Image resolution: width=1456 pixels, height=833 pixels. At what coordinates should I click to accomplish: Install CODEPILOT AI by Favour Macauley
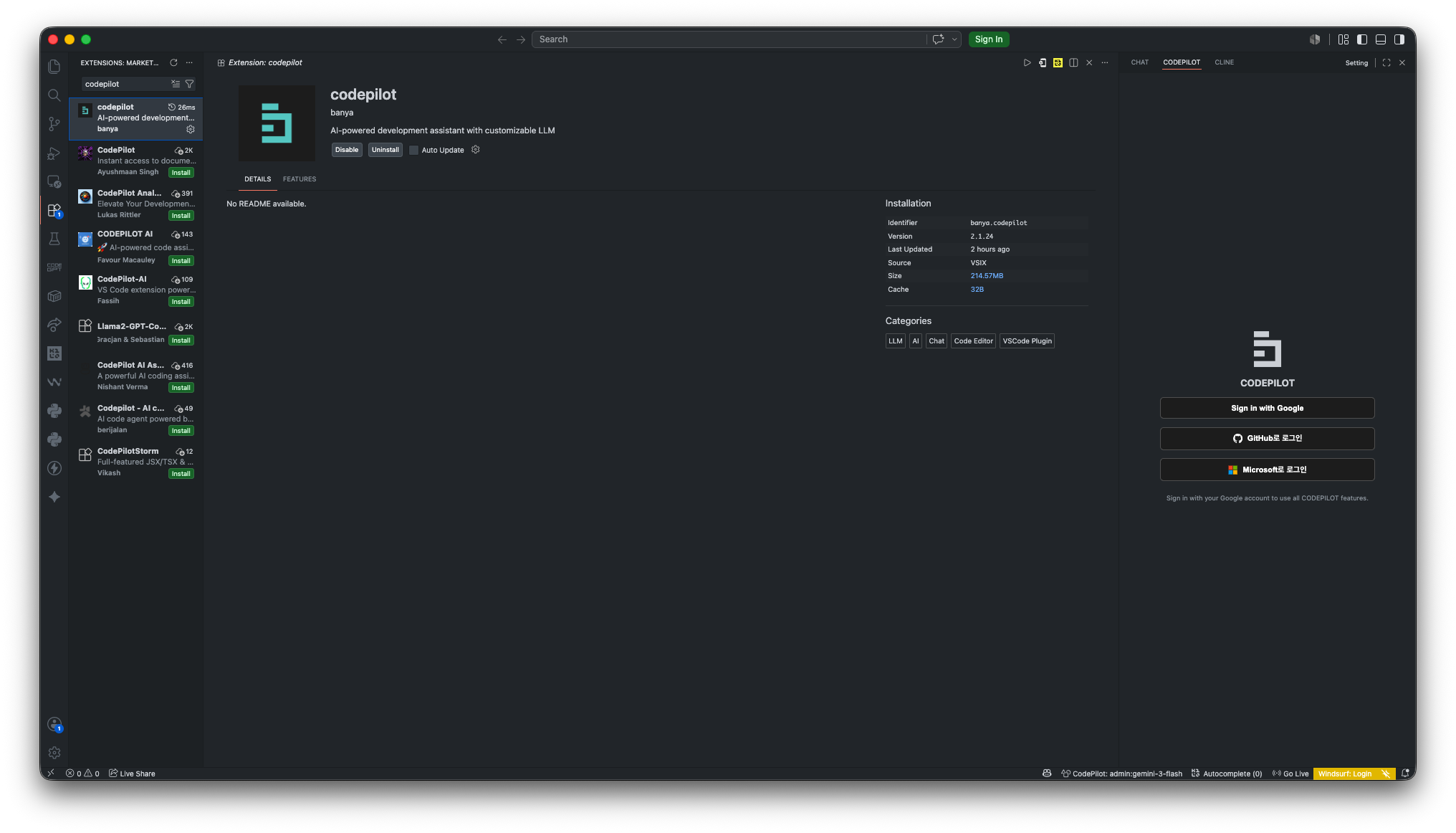181,261
